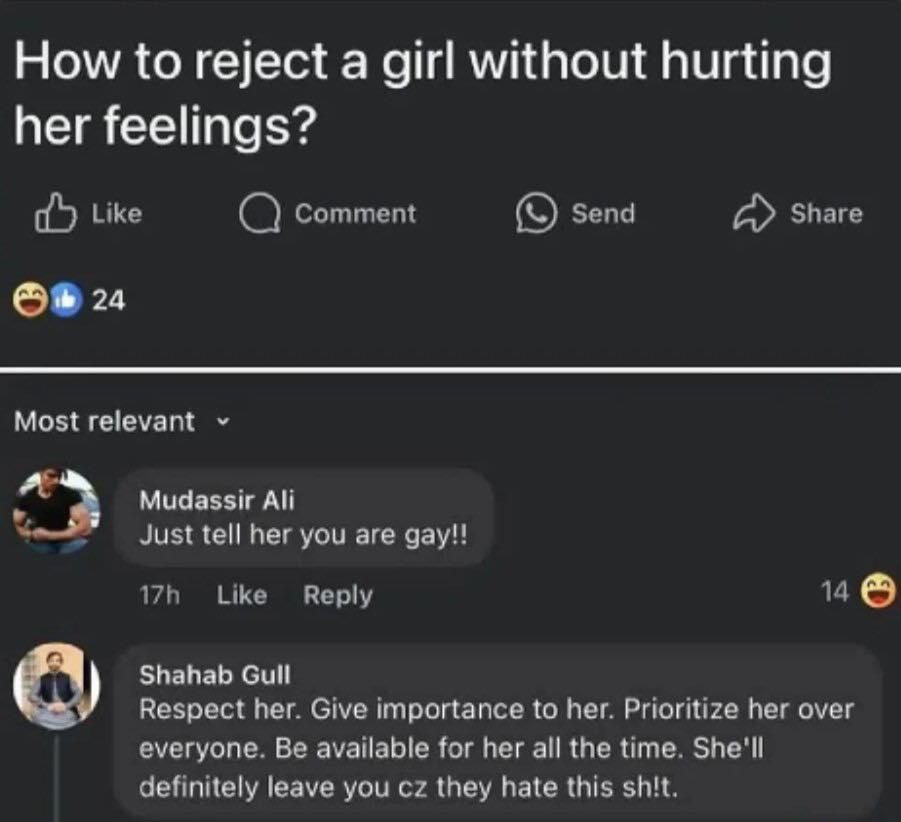Click the post text about rejecting a girl
This screenshot has height=822, width=901.
[422, 92]
